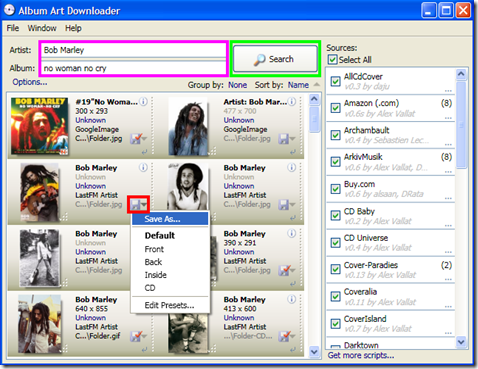Disable the Cover-Paradies source
This screenshot has width=478, height=369.
click(x=335, y=269)
